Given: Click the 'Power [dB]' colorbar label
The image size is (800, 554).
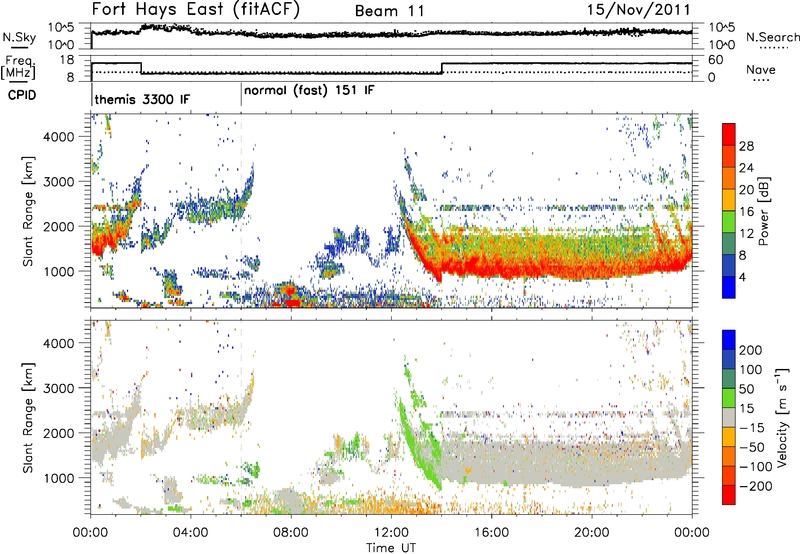Looking at the screenshot, I should click(764, 211).
